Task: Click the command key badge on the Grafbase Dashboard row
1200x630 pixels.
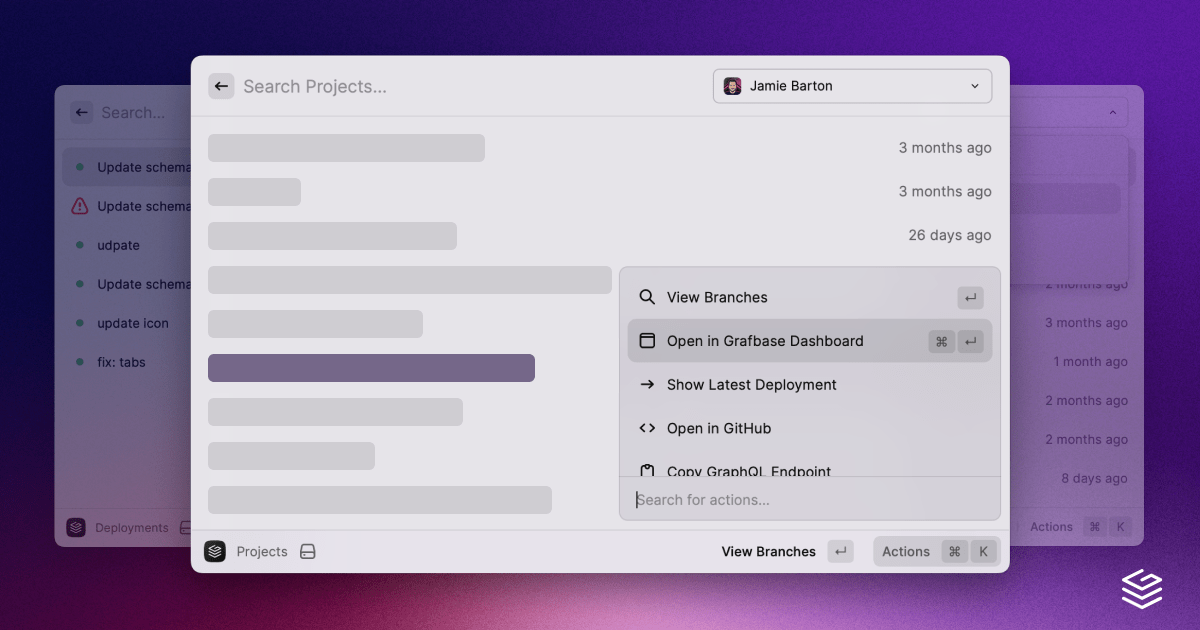Action: pyautogui.click(x=941, y=341)
